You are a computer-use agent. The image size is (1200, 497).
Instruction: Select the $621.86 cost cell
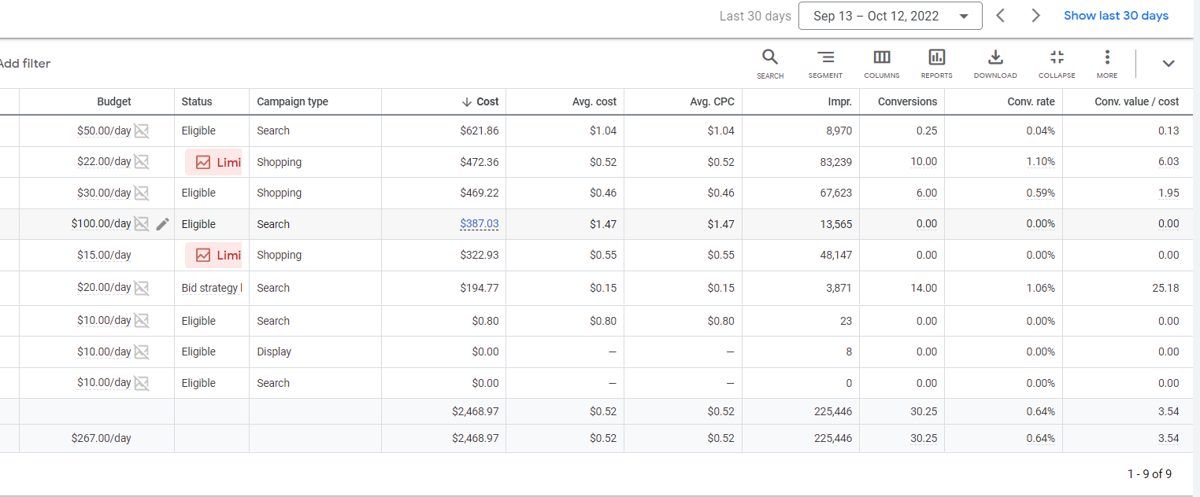479,131
